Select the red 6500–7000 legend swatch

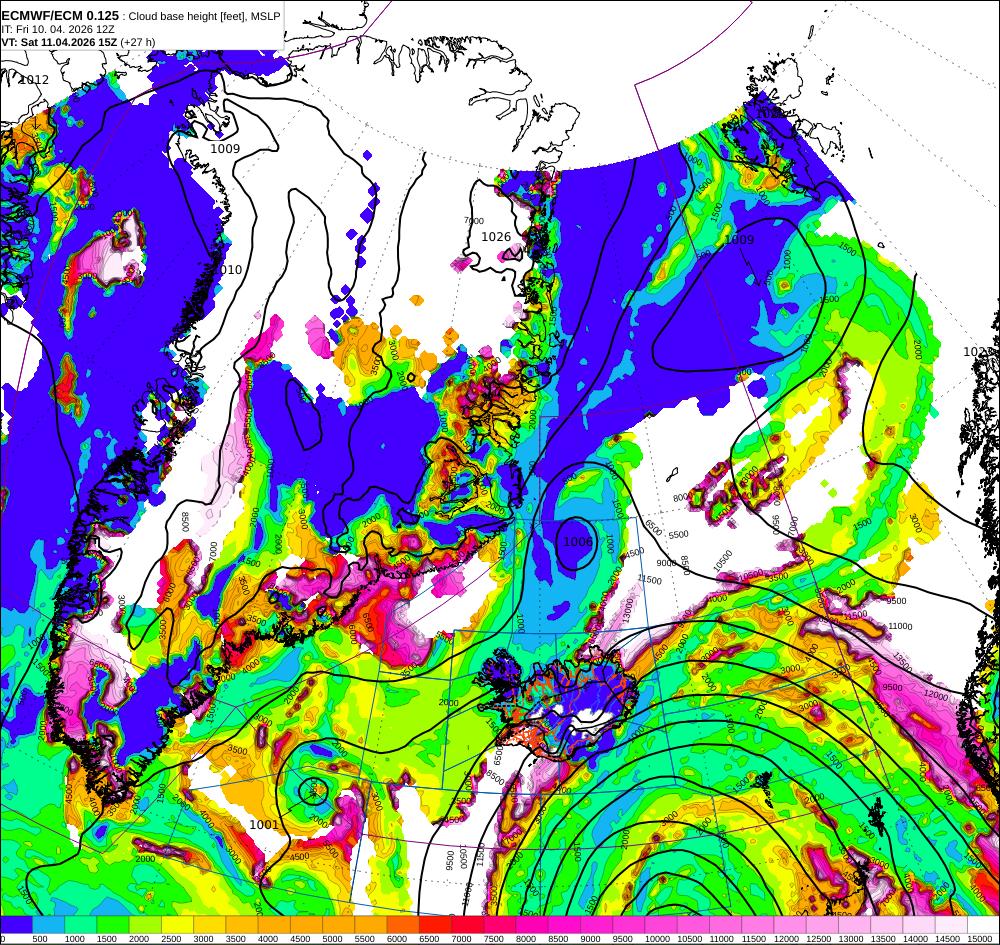[435, 925]
